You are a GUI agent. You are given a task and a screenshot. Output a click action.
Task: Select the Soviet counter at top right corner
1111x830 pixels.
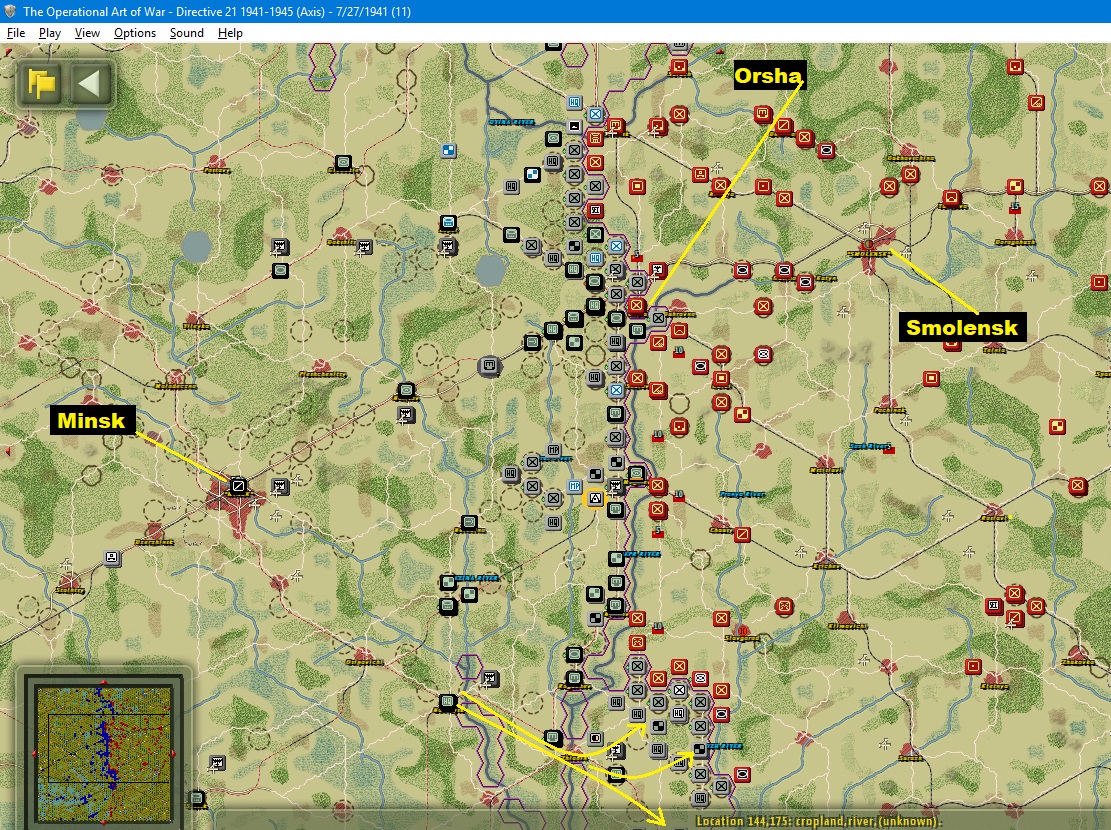(1015, 66)
